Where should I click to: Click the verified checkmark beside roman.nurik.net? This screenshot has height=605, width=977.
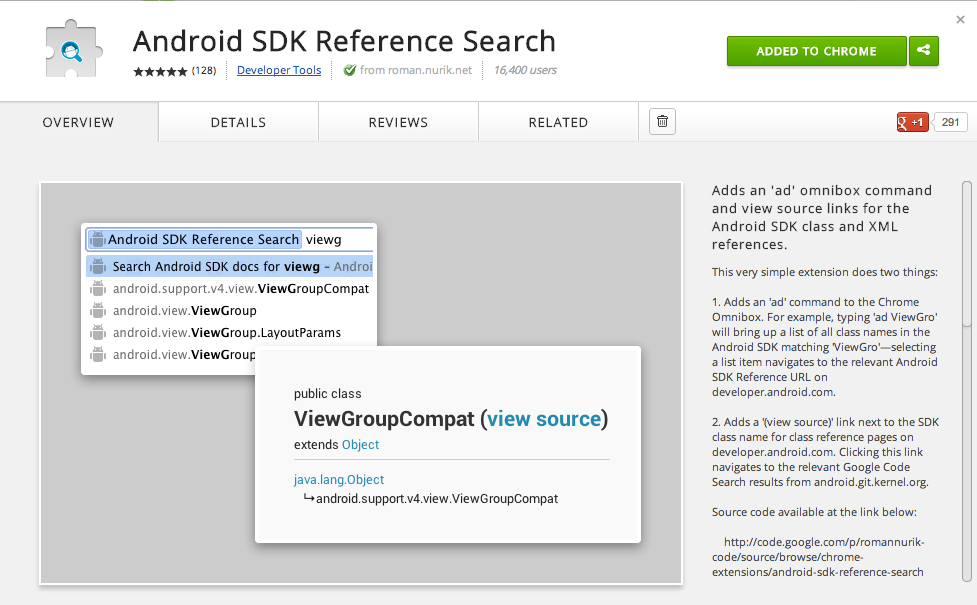[350, 70]
